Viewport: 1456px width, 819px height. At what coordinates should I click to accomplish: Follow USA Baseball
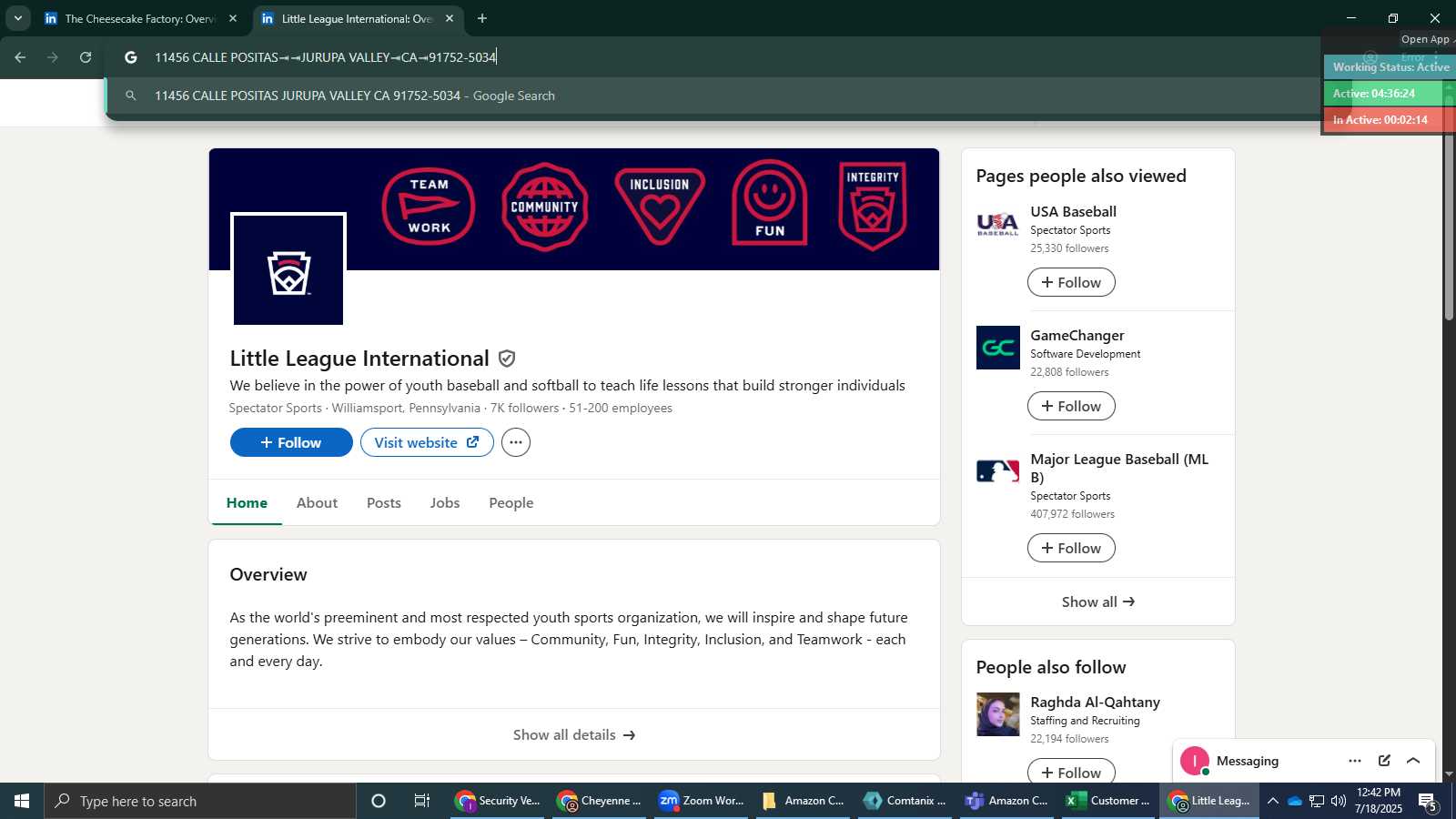(x=1071, y=282)
